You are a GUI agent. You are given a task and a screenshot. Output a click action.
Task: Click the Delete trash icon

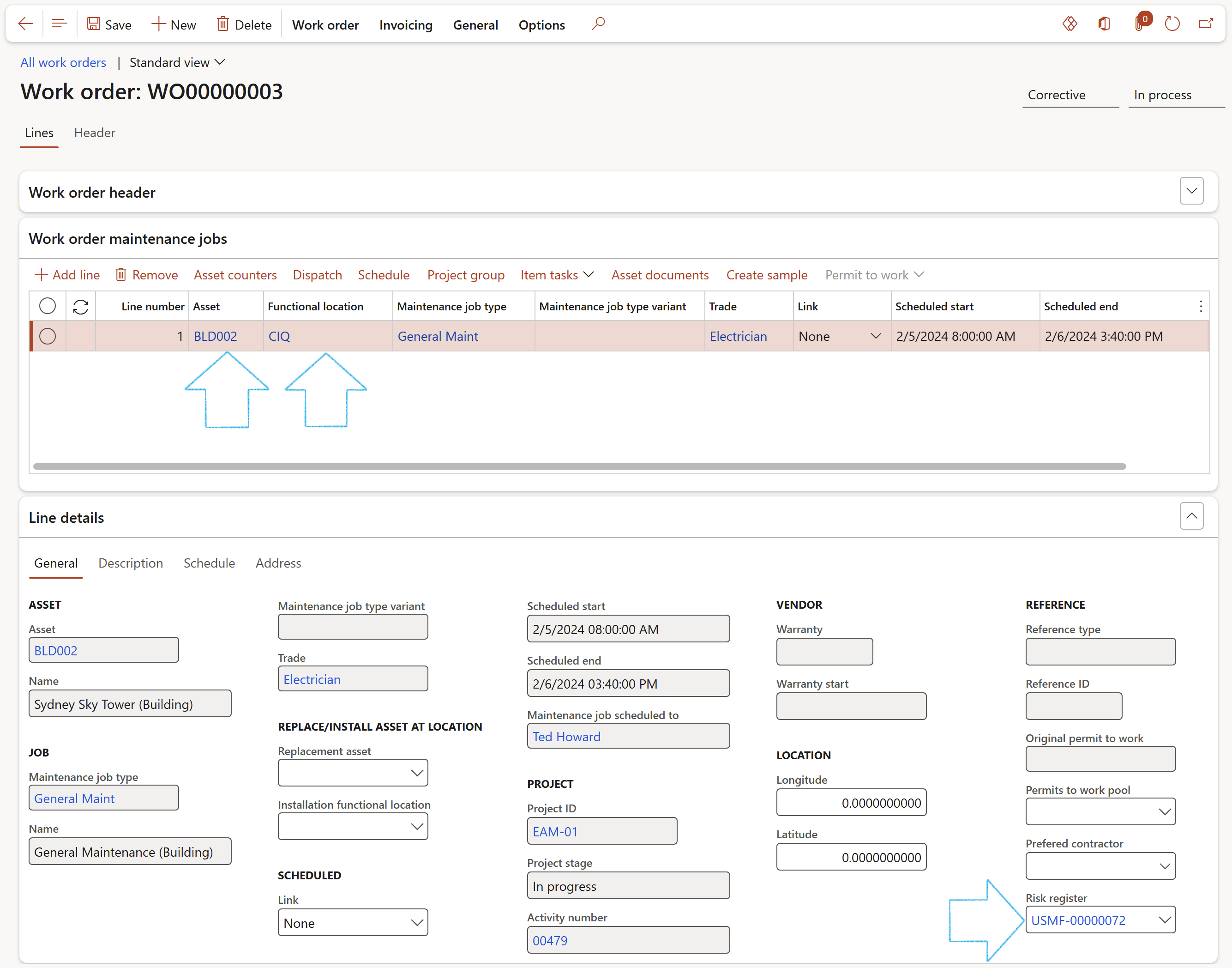222,24
